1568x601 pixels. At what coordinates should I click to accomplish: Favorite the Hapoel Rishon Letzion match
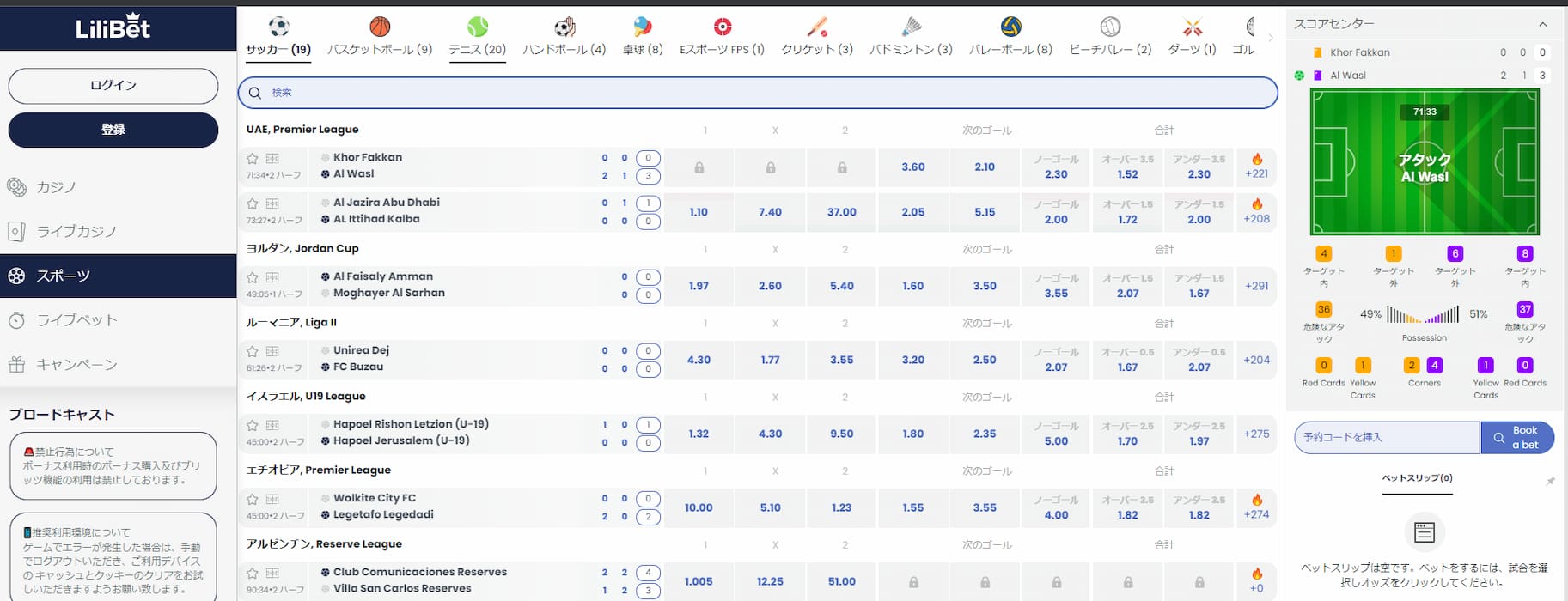[252, 425]
